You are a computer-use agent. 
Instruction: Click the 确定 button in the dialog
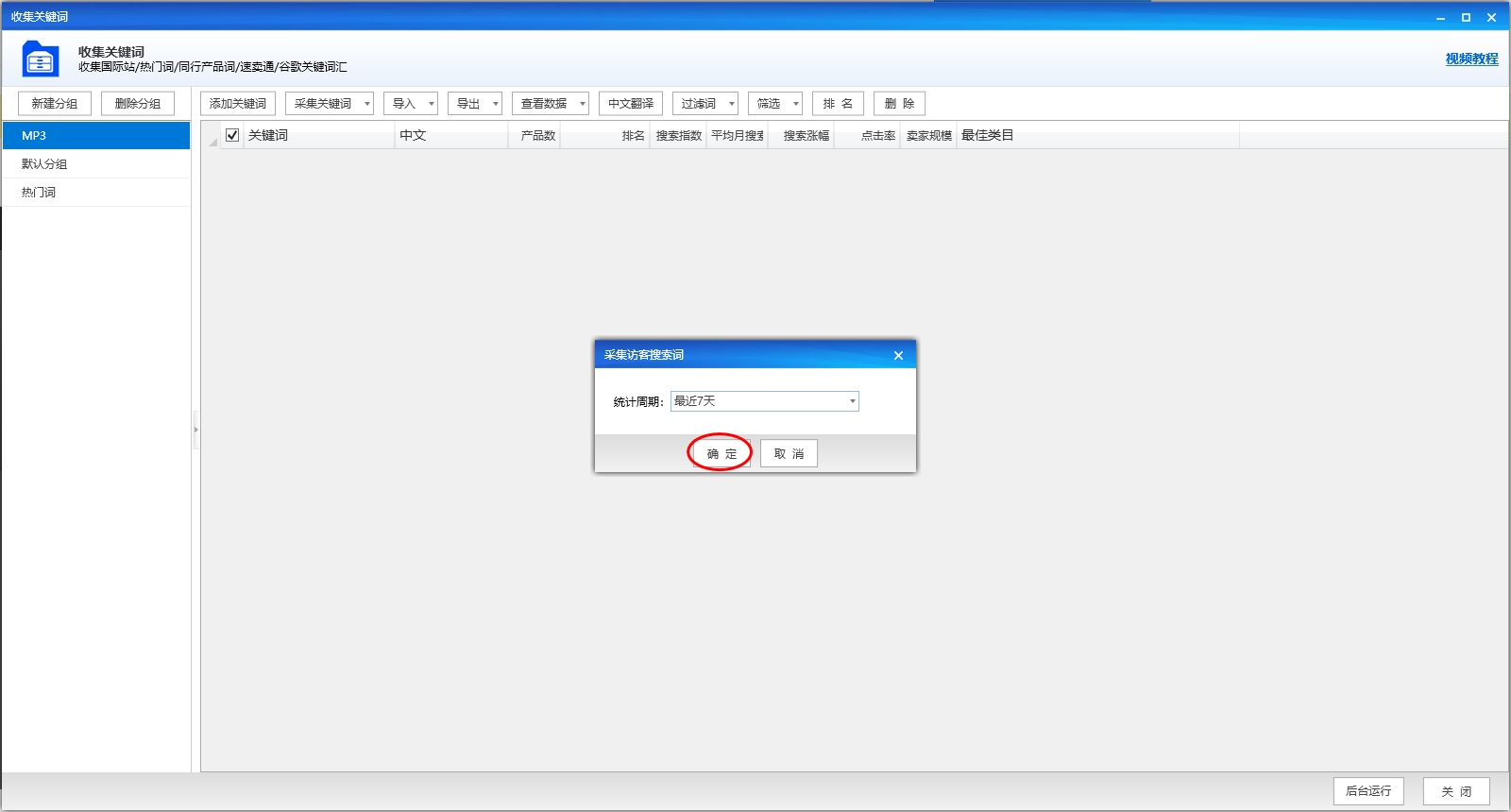point(722,453)
